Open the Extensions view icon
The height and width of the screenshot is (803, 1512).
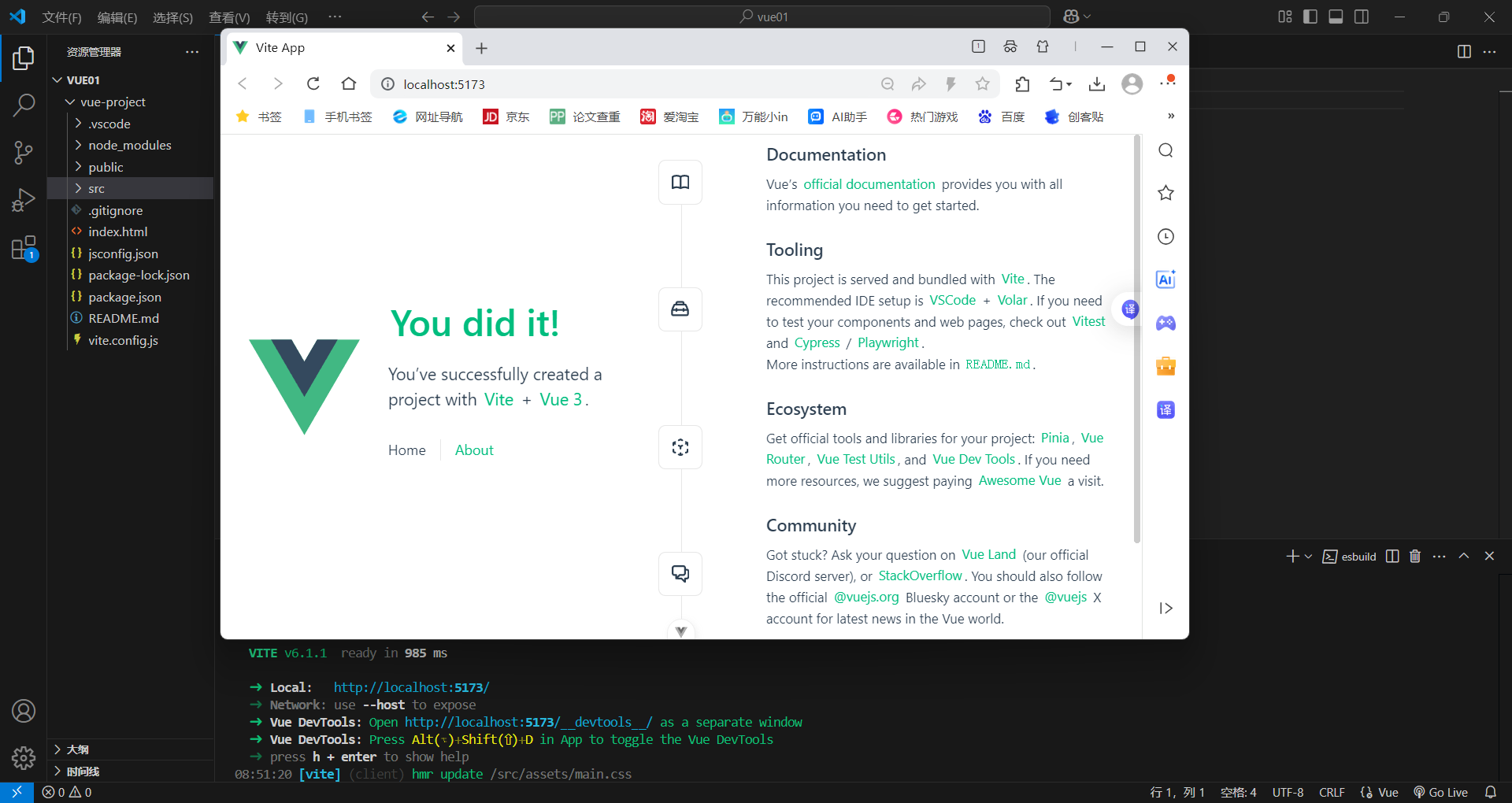pos(24,248)
